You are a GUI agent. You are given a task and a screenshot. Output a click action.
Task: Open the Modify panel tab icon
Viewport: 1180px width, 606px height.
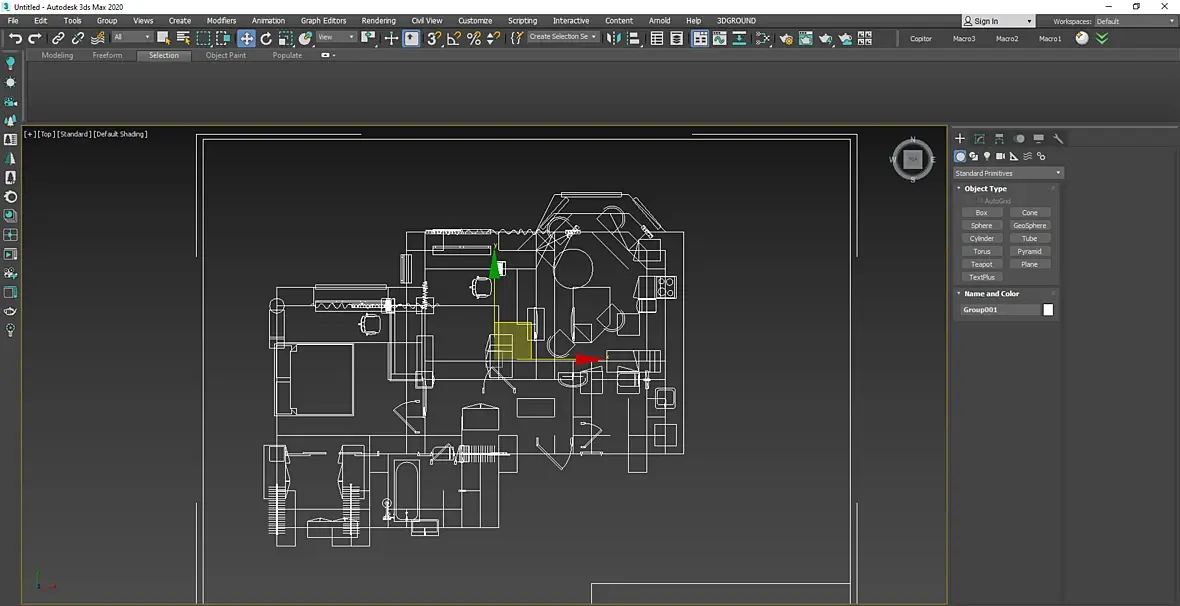[x=979, y=139]
